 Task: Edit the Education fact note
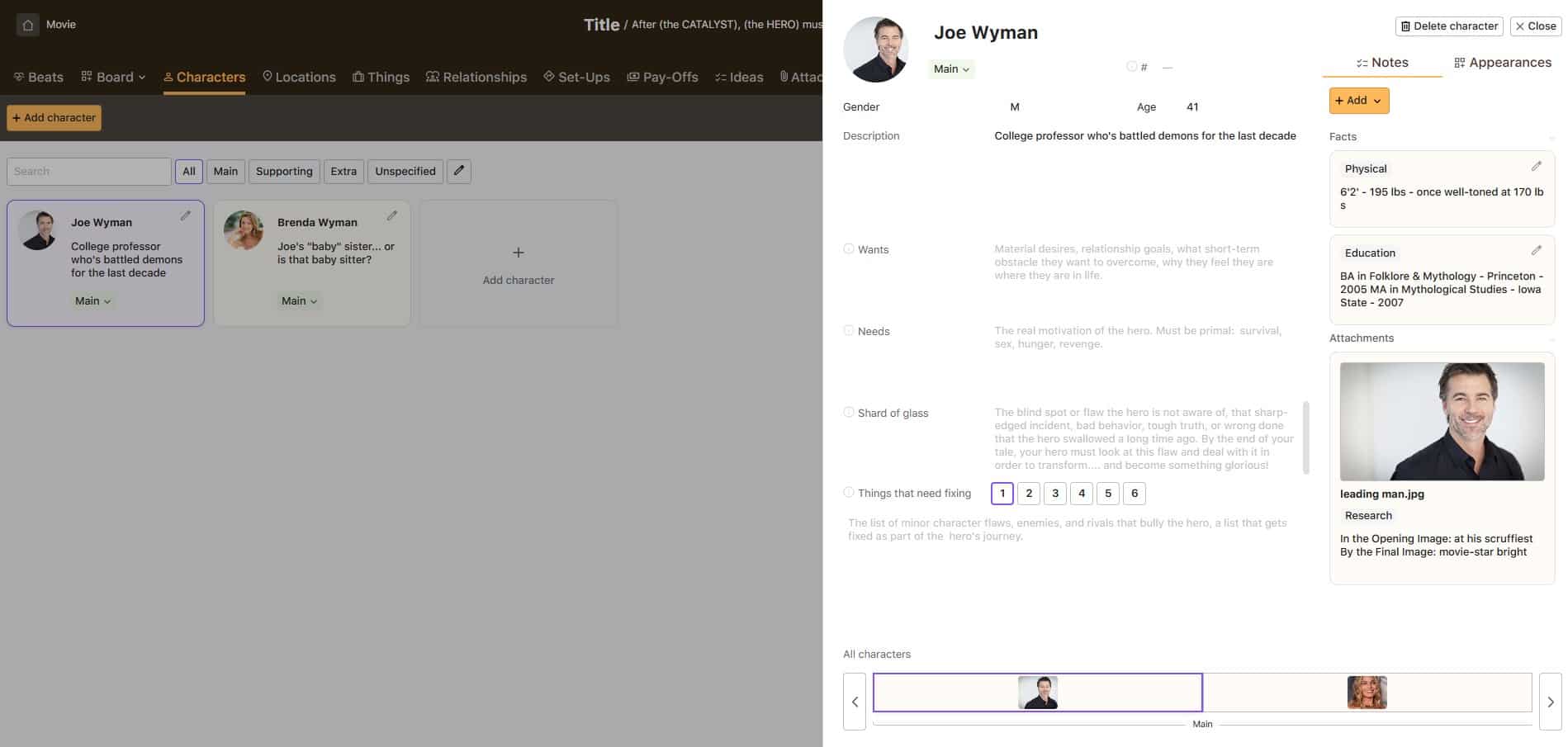[x=1536, y=251]
